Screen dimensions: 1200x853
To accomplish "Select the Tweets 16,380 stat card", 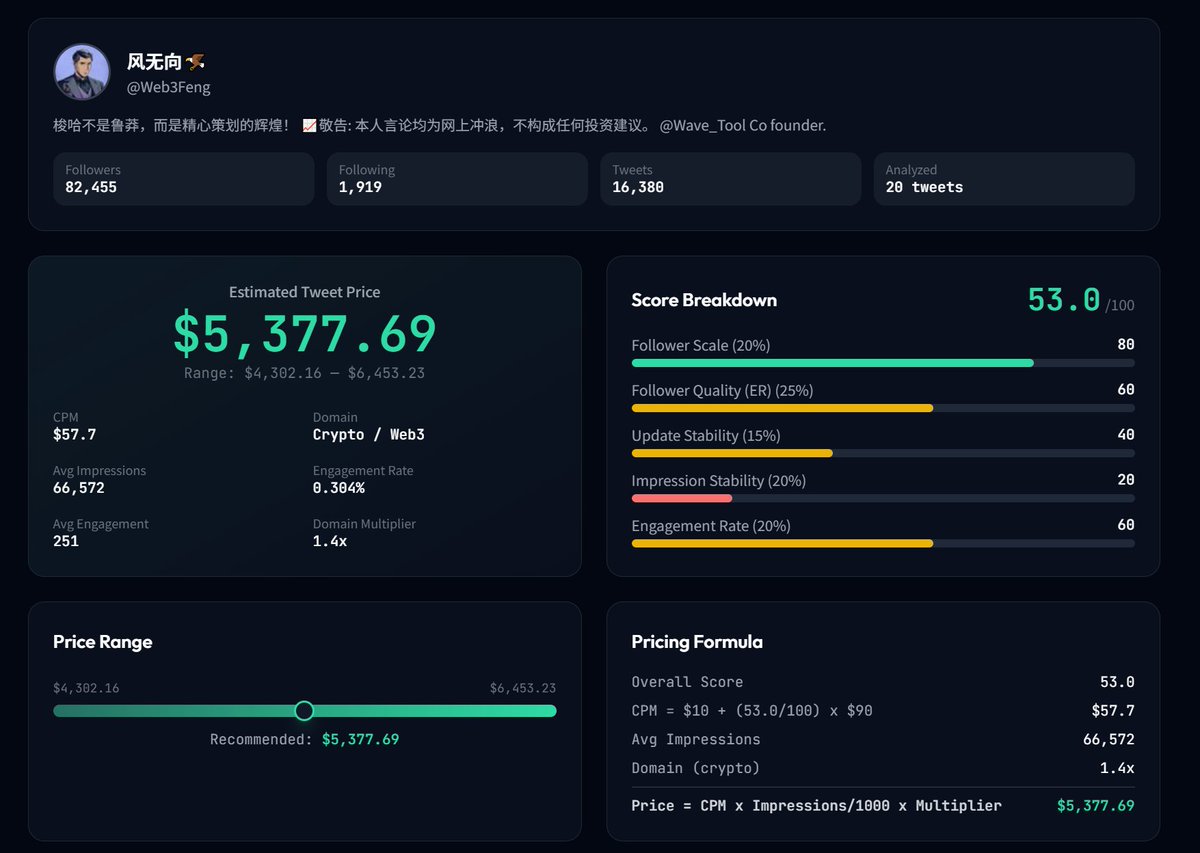I will 730,179.
